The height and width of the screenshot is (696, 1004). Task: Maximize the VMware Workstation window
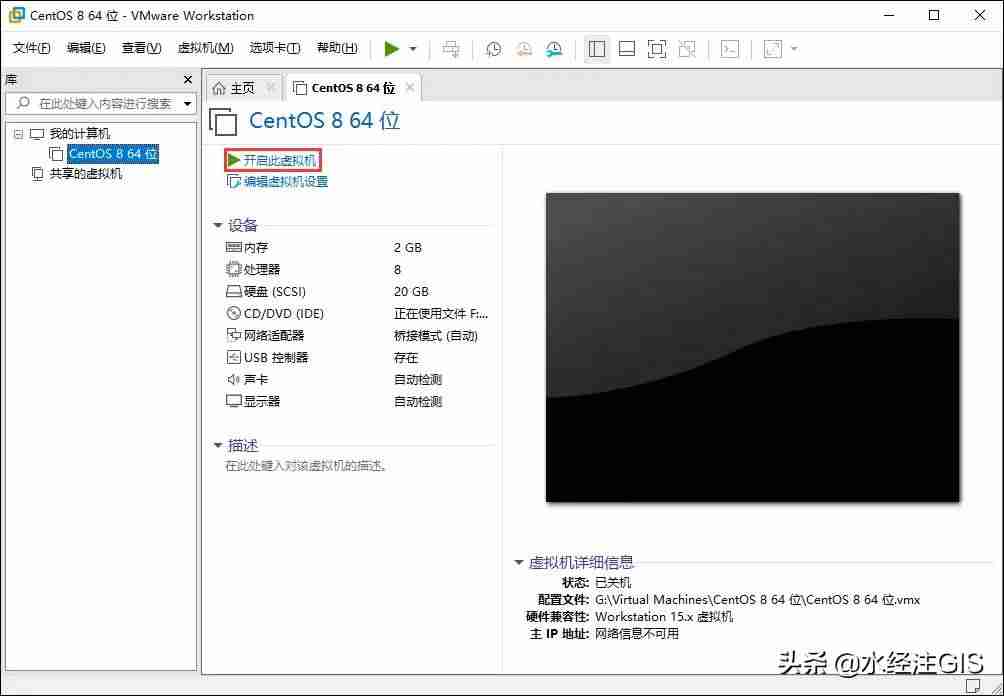point(934,15)
